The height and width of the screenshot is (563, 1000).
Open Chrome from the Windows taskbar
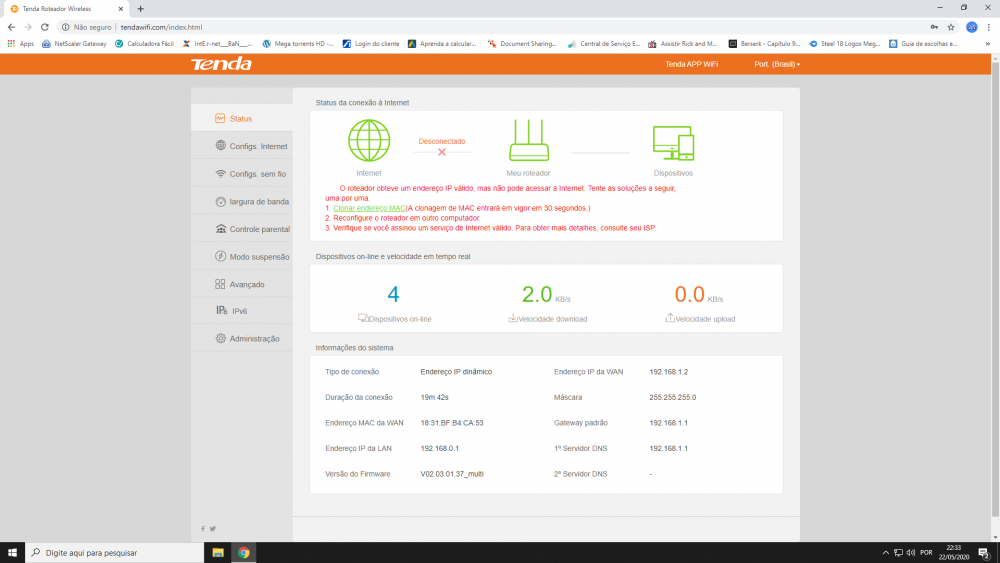[244, 552]
